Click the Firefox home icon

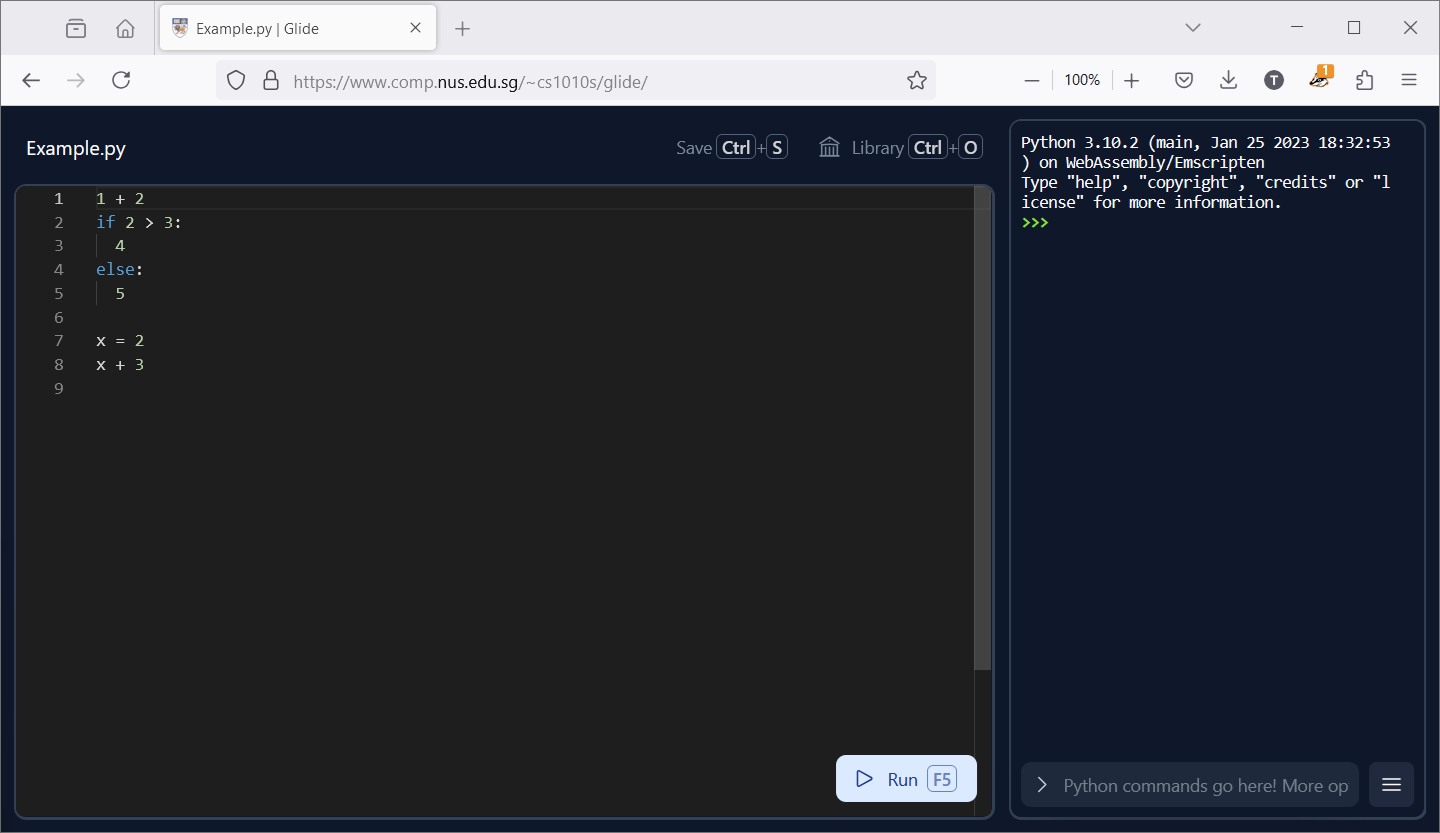coord(125,28)
